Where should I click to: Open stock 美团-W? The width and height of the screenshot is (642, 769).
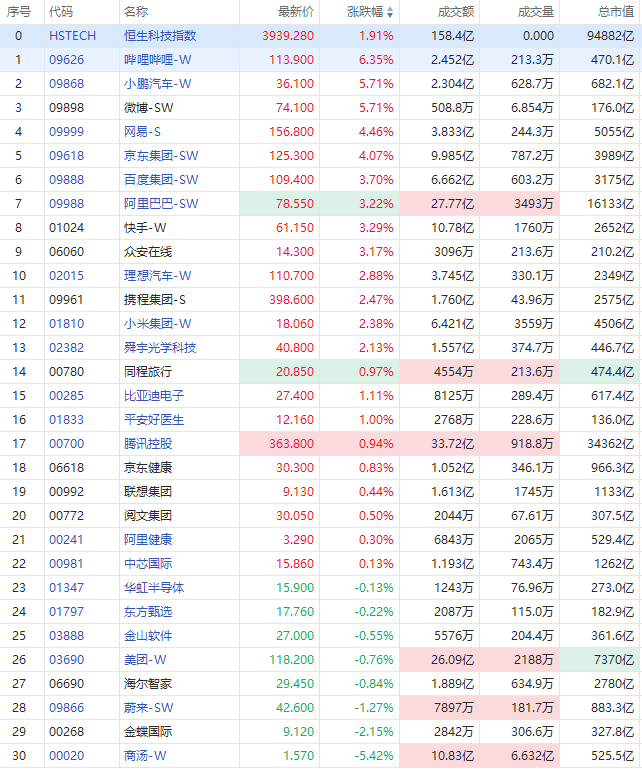coord(145,661)
